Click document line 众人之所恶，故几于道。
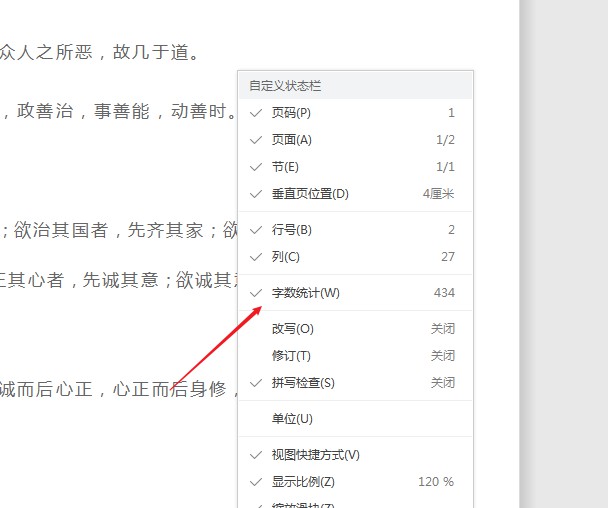This screenshot has width=608, height=508. click(x=100, y=52)
